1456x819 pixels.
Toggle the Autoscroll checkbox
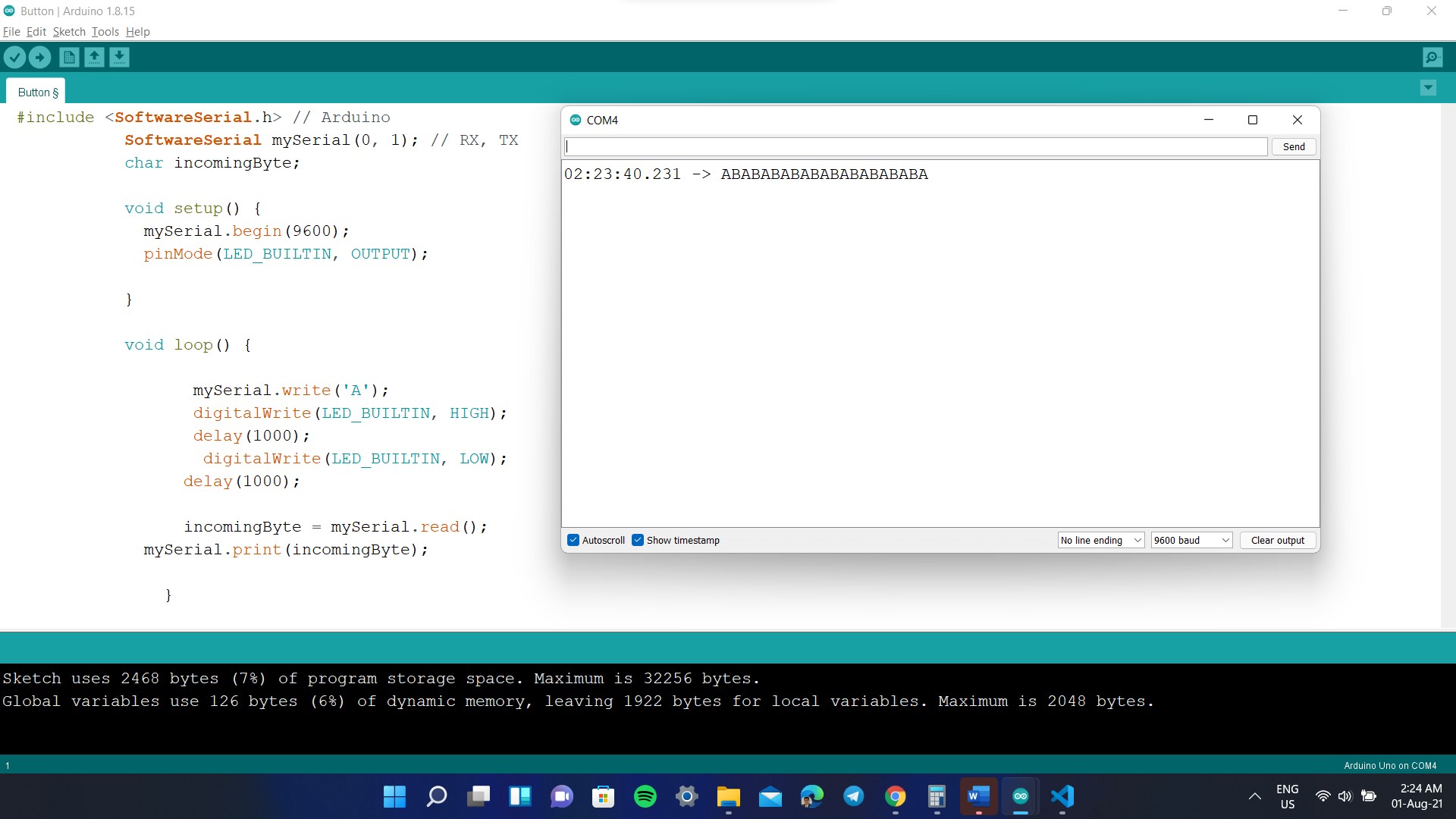click(x=573, y=540)
